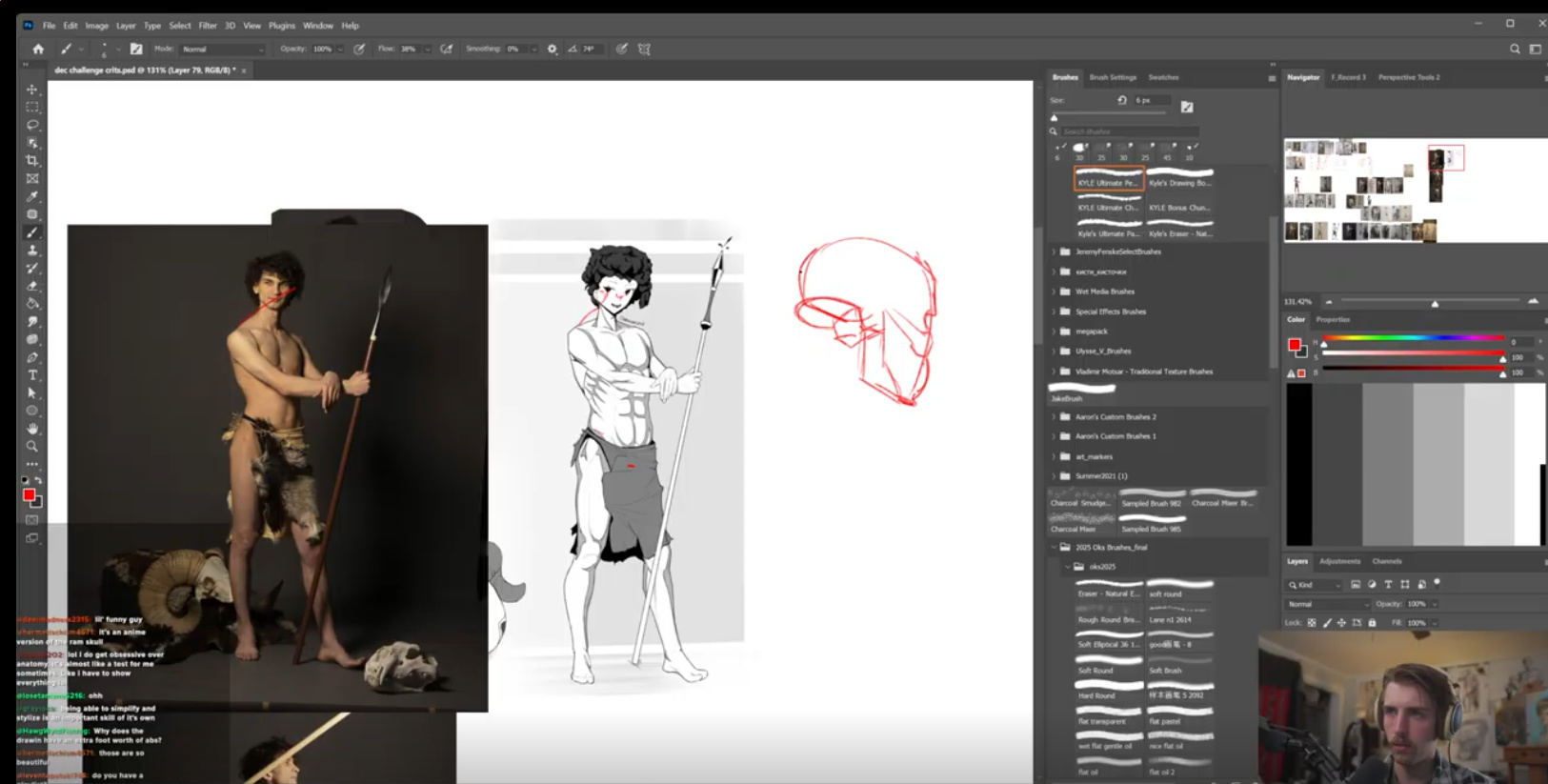Select the Zoom tool
Screen dimensions: 1548x784
(x=32, y=447)
